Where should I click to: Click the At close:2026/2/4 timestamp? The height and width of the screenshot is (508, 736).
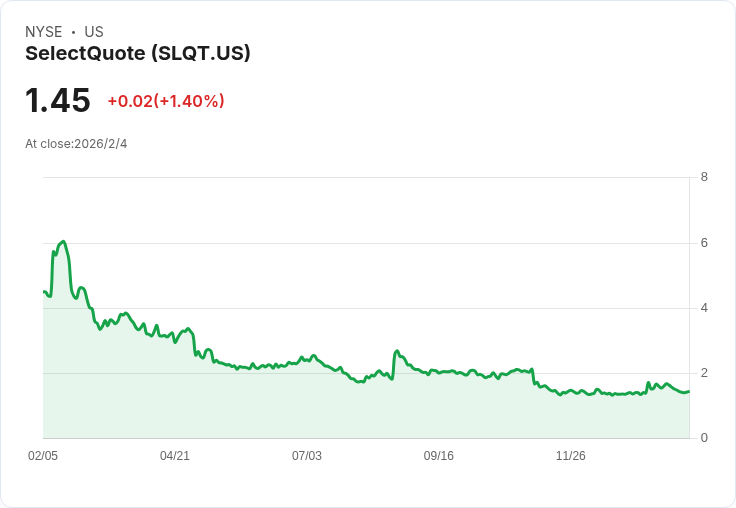76,144
